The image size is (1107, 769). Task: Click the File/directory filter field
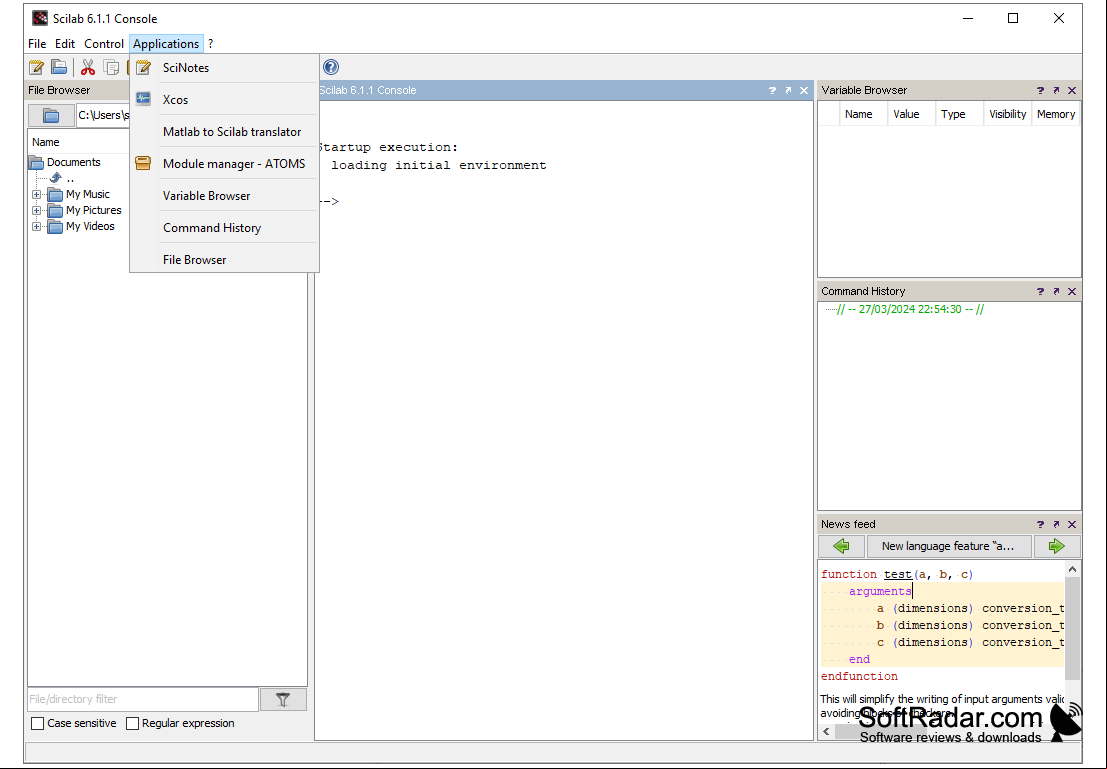(143, 699)
